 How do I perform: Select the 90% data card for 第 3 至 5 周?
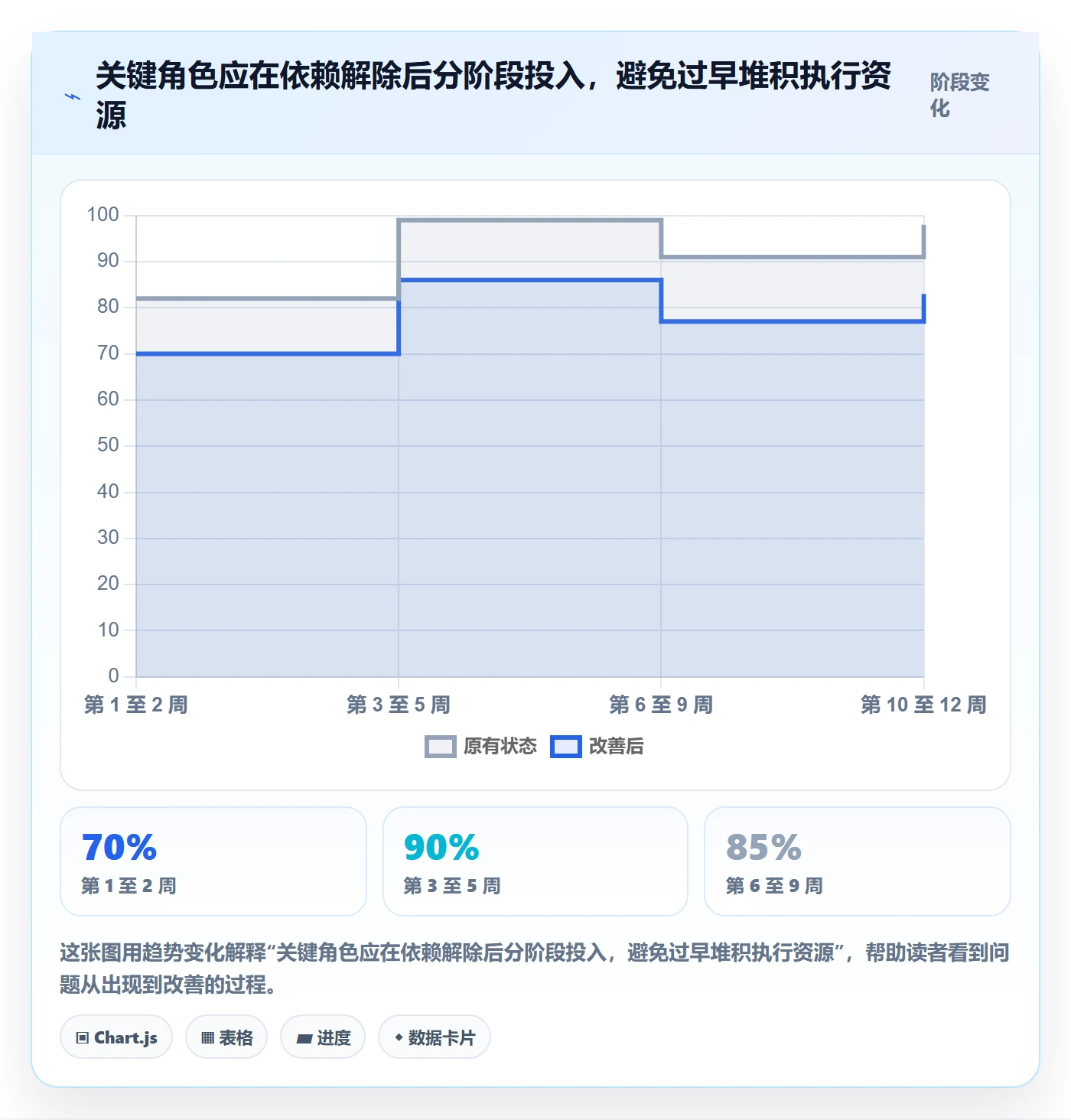click(535, 861)
